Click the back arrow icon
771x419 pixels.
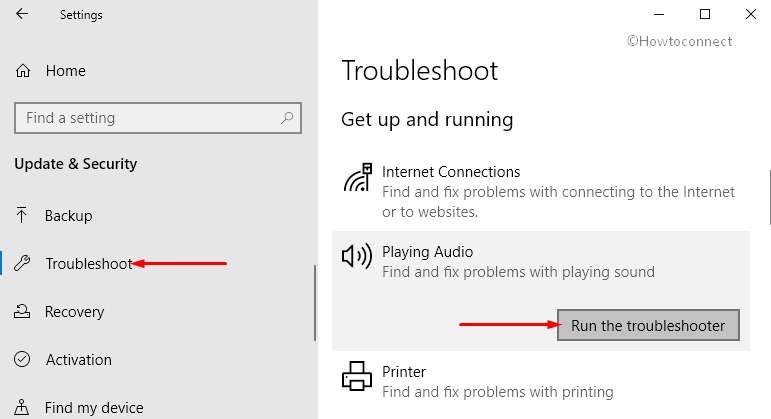22,14
